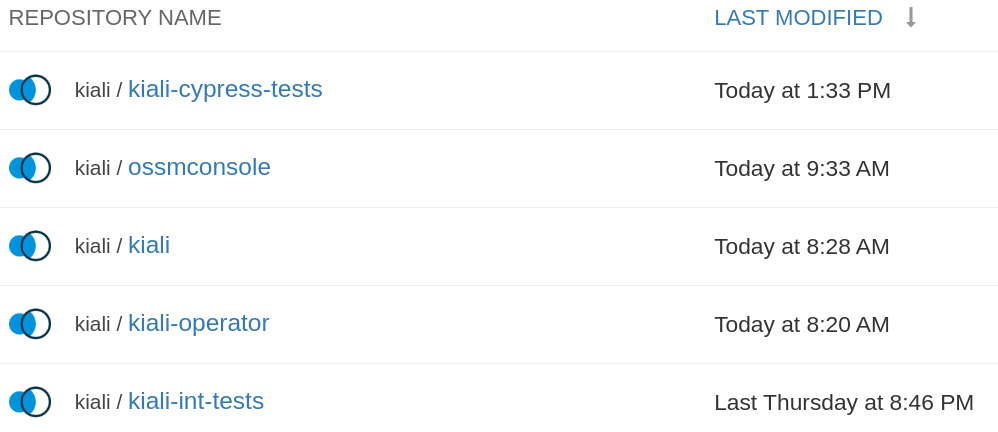Viewport: 998px width, 432px height.
Task: Click the kiali namespace text before ossmconsole
Action: 92,168
